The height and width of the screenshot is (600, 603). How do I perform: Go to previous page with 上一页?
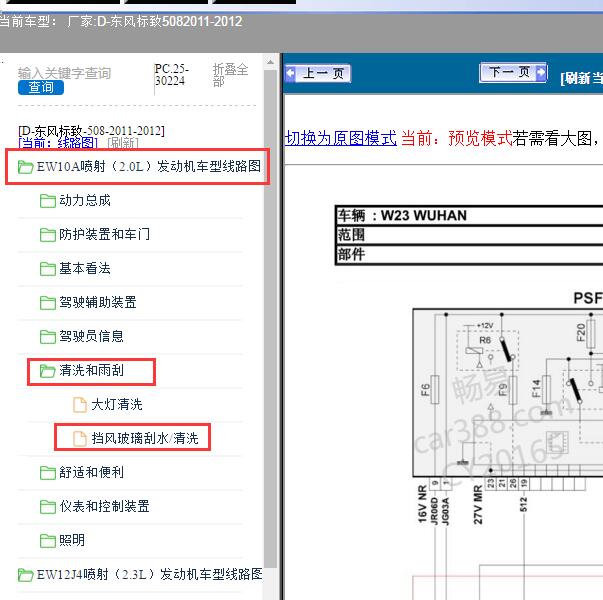(318, 73)
